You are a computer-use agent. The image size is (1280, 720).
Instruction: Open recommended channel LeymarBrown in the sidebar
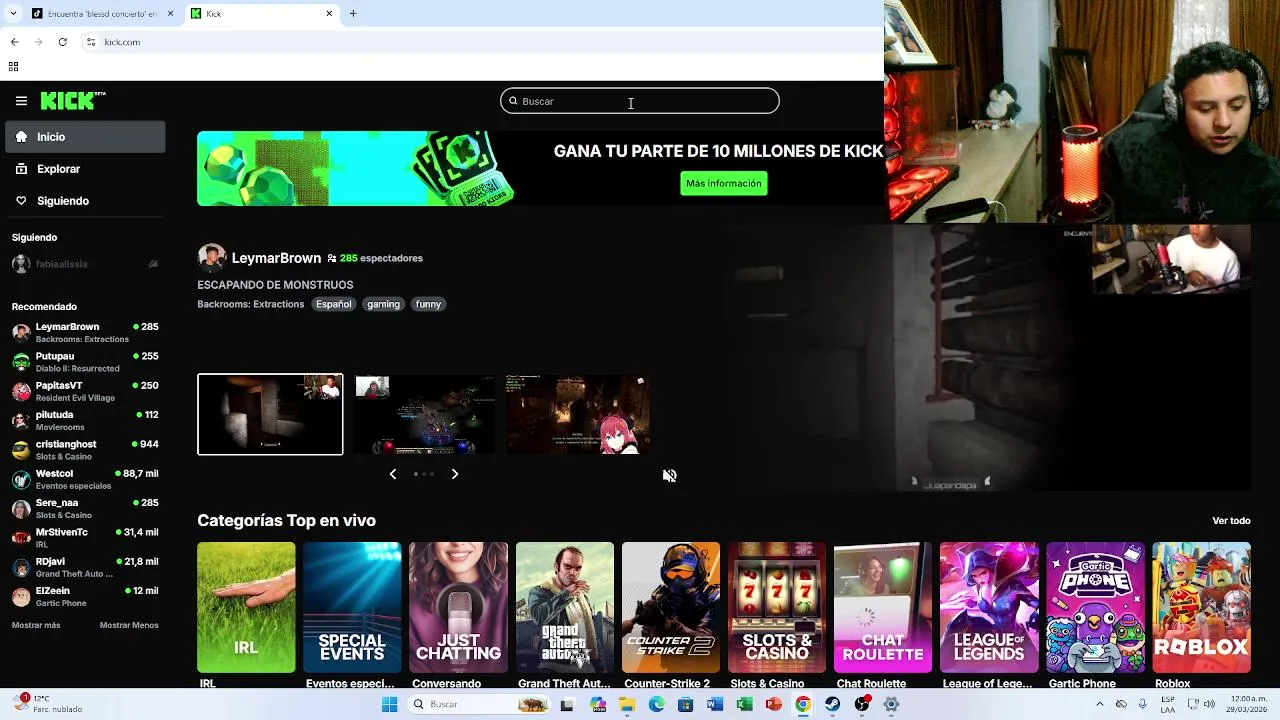(x=85, y=332)
